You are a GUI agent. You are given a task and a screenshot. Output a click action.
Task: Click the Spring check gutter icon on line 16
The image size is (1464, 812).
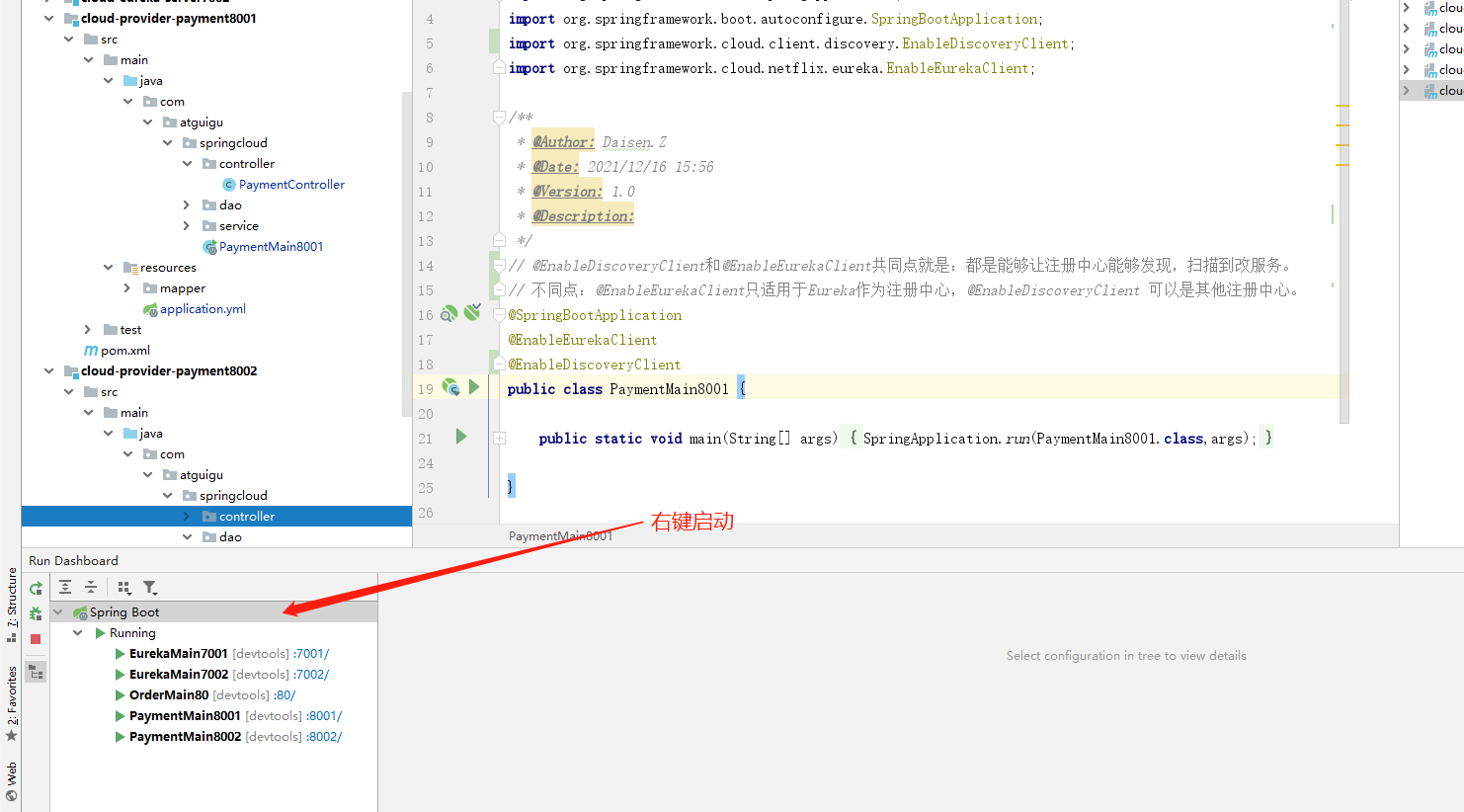[x=472, y=313]
